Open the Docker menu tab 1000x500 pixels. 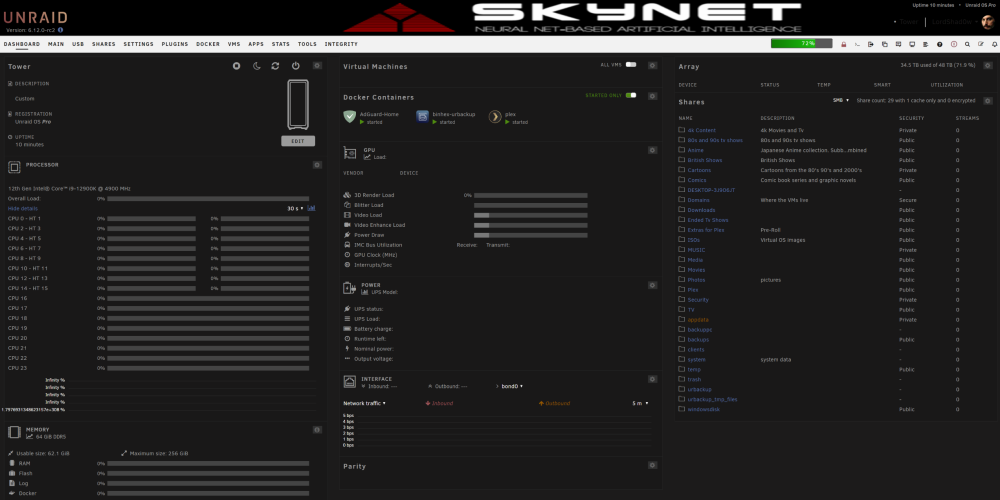pos(208,45)
